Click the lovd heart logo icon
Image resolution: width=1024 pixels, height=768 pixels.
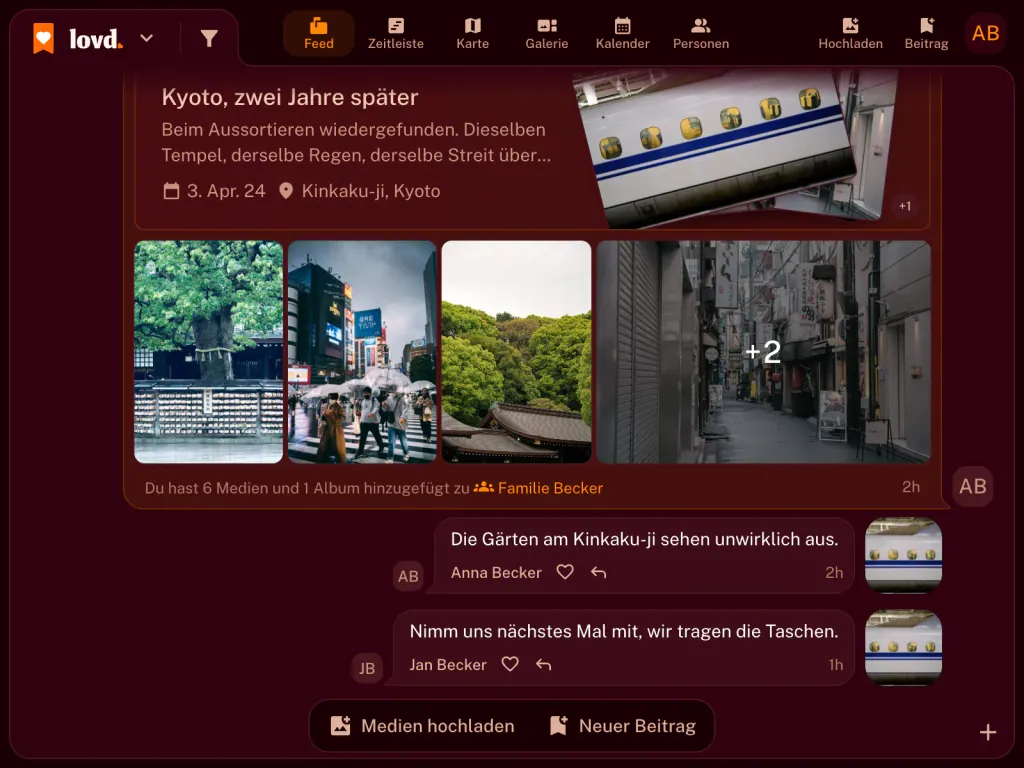[x=44, y=39]
